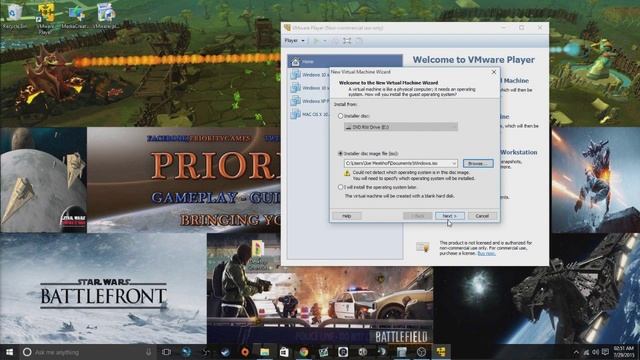Screen dimensions: 640x360
Task: Open the Windows Start menu
Action: click(x=9, y=352)
